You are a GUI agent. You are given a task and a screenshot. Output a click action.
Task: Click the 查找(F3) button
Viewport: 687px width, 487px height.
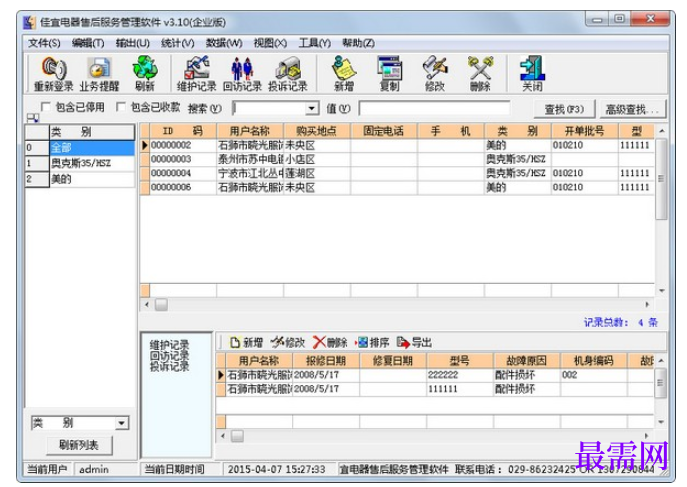[564, 109]
